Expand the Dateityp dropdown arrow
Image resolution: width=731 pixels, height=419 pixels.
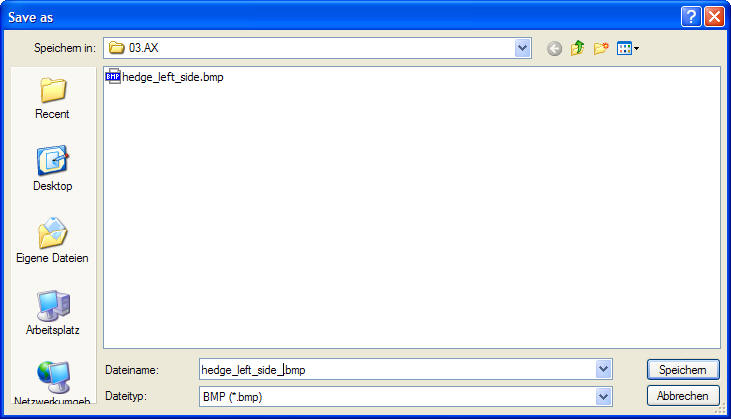coord(603,397)
